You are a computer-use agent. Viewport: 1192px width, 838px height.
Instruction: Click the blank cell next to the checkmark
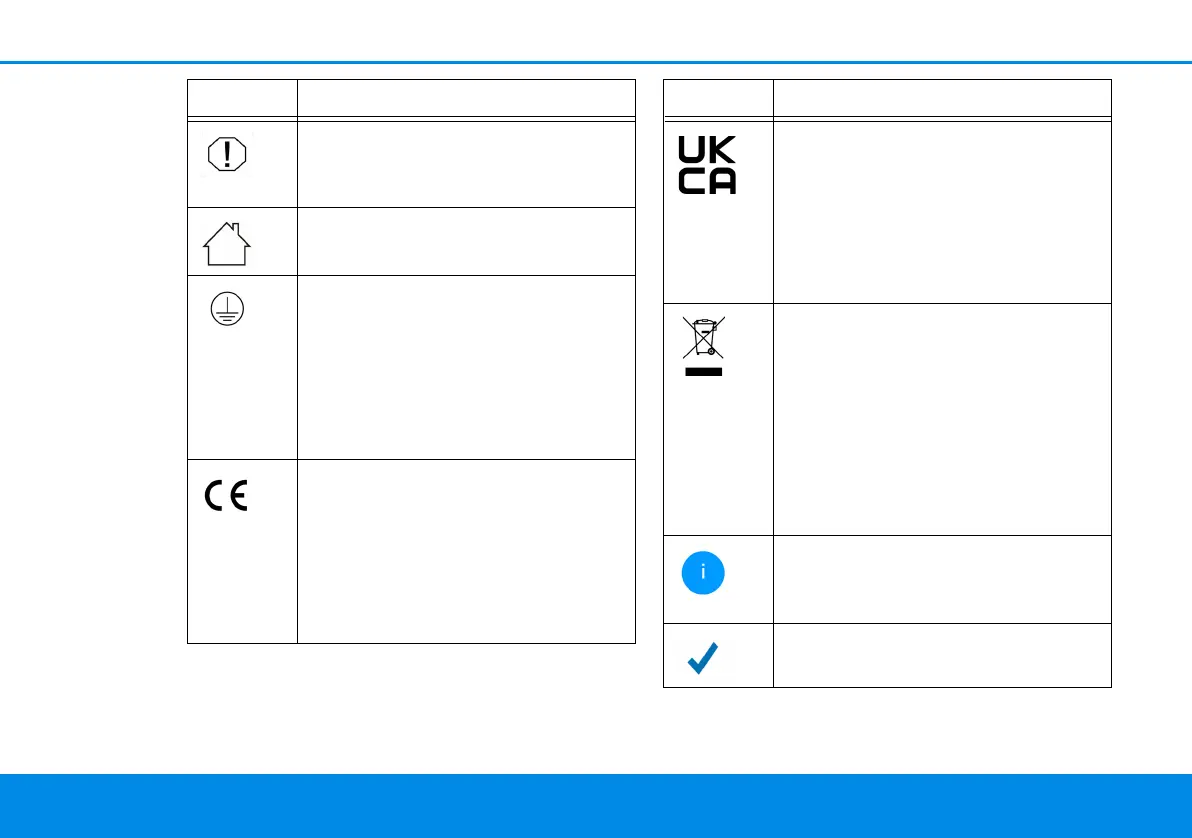click(942, 655)
